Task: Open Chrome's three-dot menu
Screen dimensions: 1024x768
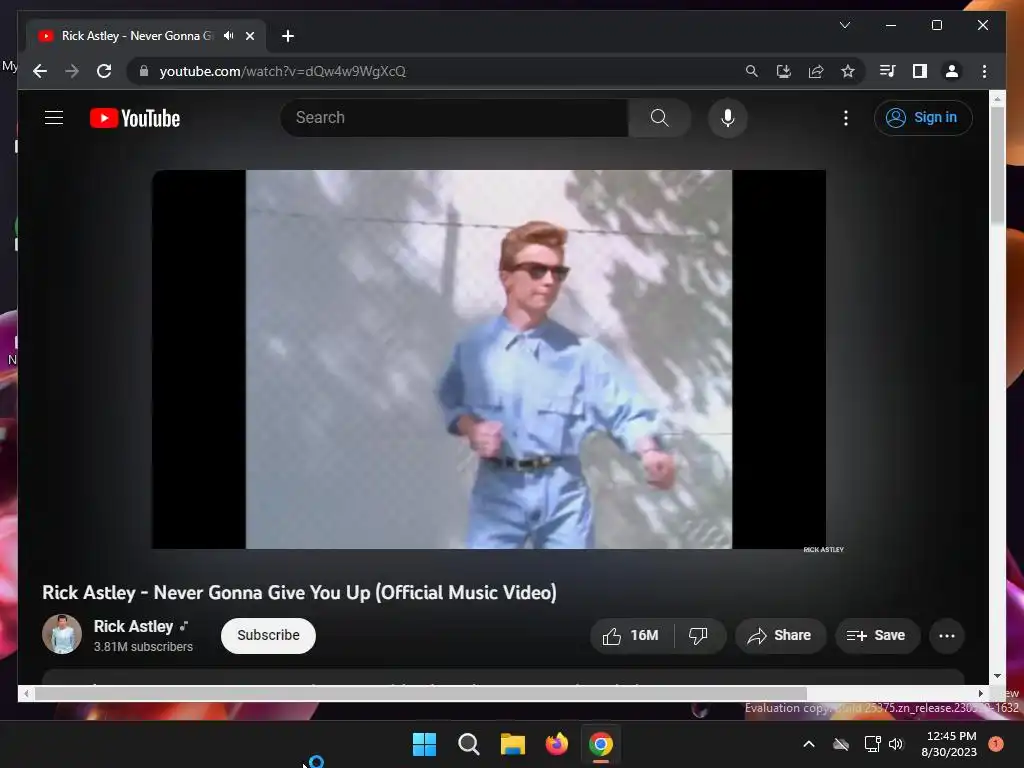Action: 984,71
